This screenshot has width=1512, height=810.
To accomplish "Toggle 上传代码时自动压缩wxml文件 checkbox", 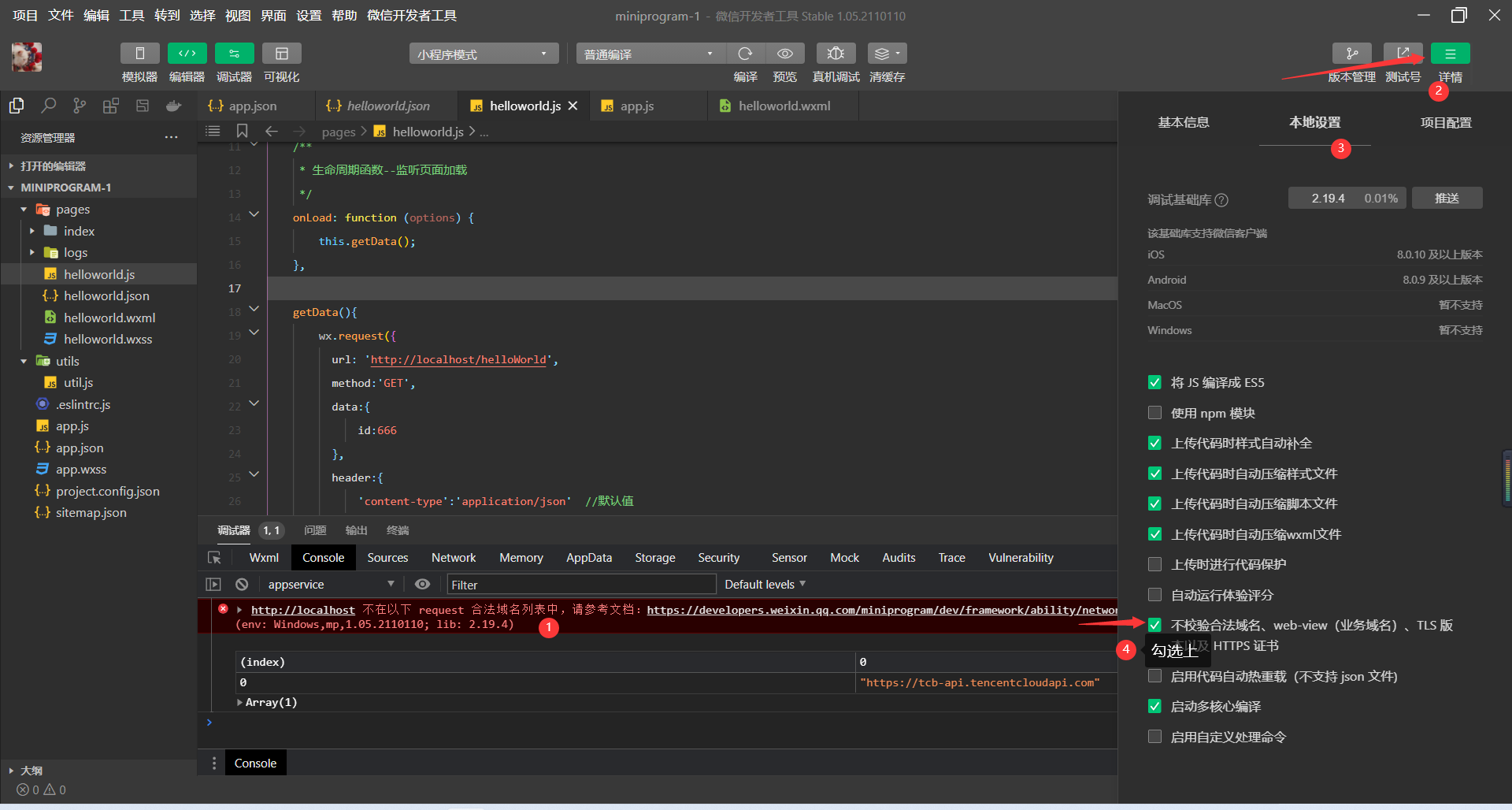I will pyautogui.click(x=1155, y=534).
